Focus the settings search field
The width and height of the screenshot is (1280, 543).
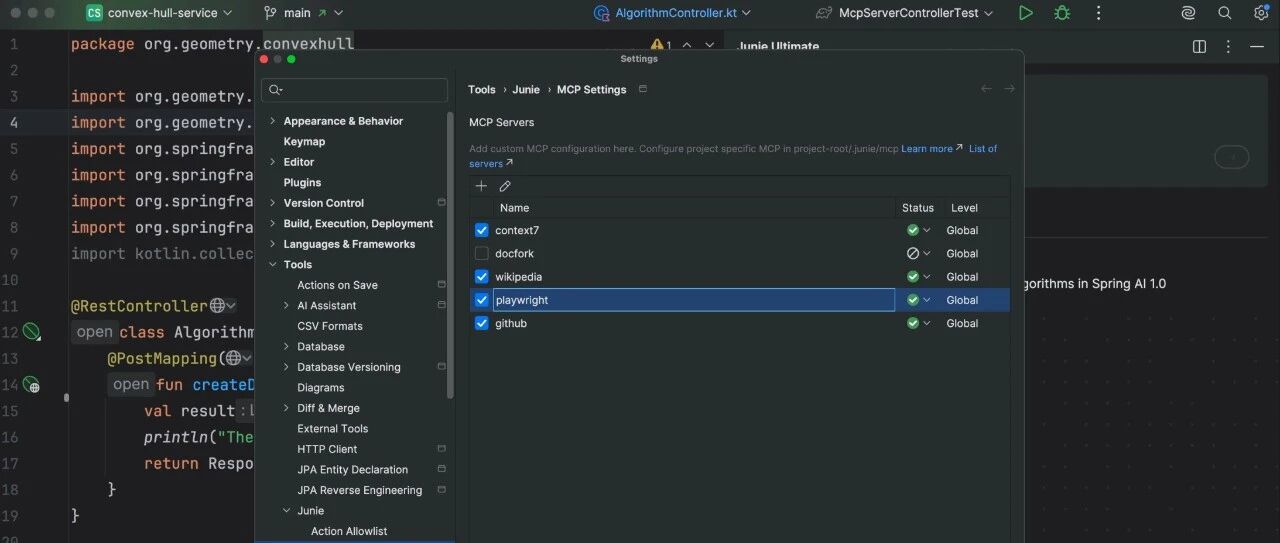354,90
